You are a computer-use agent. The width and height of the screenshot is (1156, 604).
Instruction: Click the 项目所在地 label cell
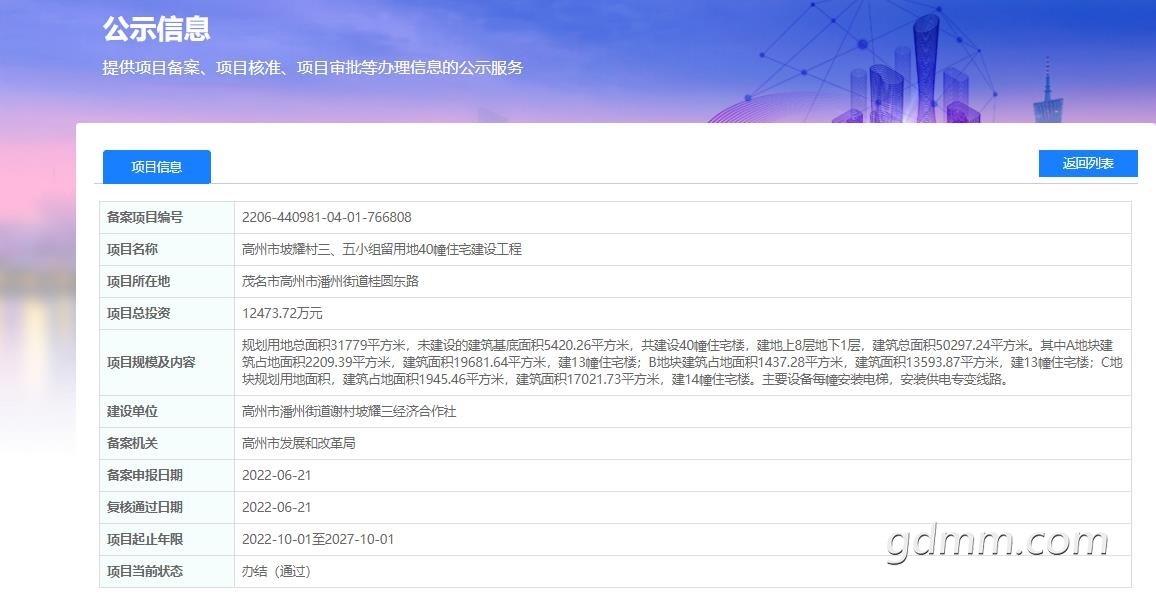(x=167, y=281)
